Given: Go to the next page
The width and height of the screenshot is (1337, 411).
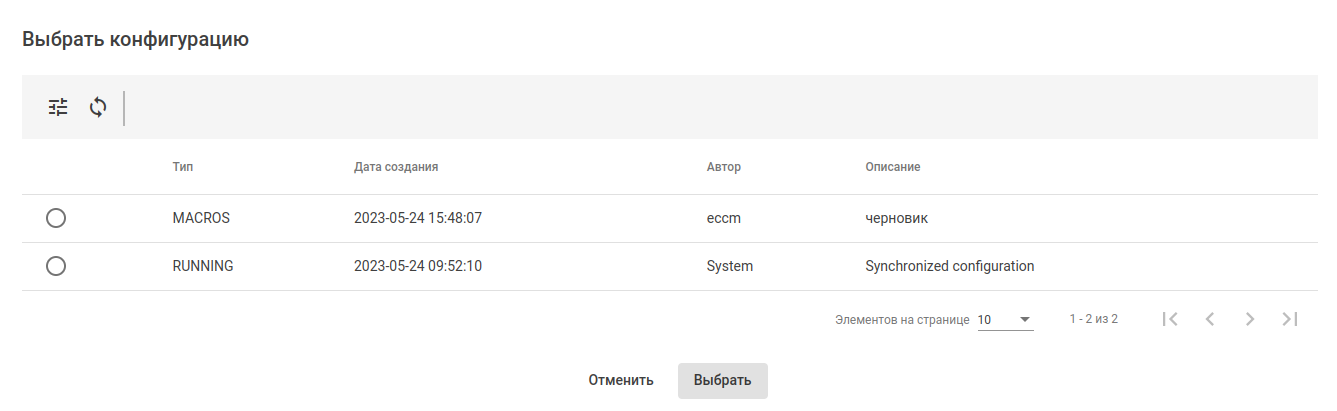Looking at the screenshot, I should [x=1250, y=319].
